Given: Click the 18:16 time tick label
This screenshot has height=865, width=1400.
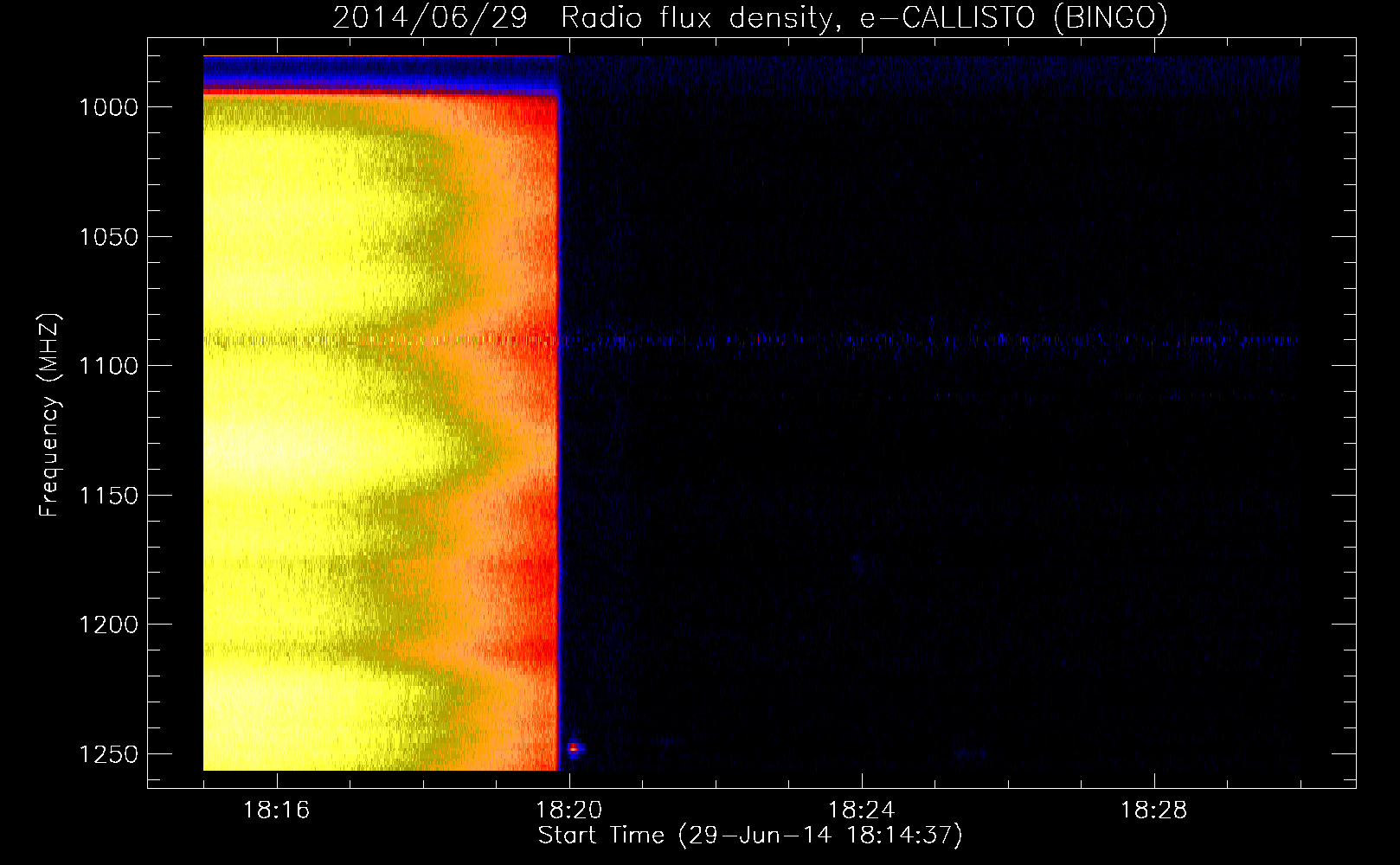Looking at the screenshot, I should tap(277, 811).
